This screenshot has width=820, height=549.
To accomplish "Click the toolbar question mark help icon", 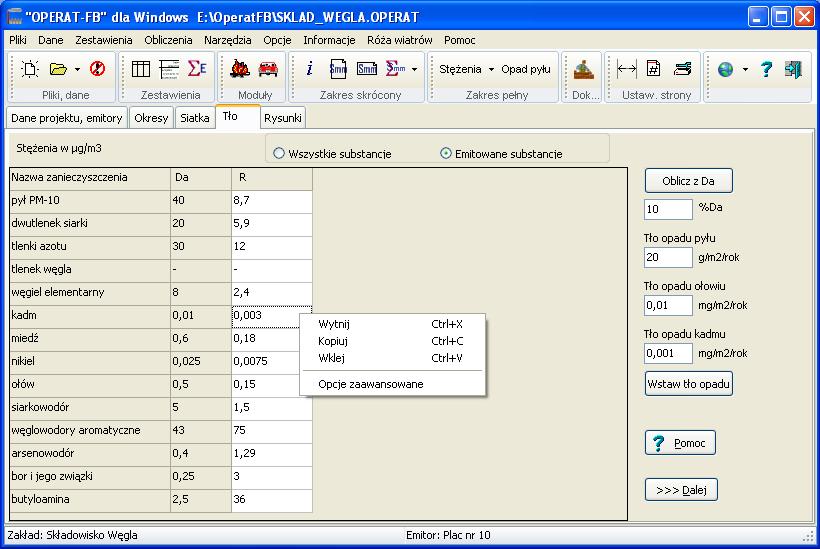I will point(766,69).
